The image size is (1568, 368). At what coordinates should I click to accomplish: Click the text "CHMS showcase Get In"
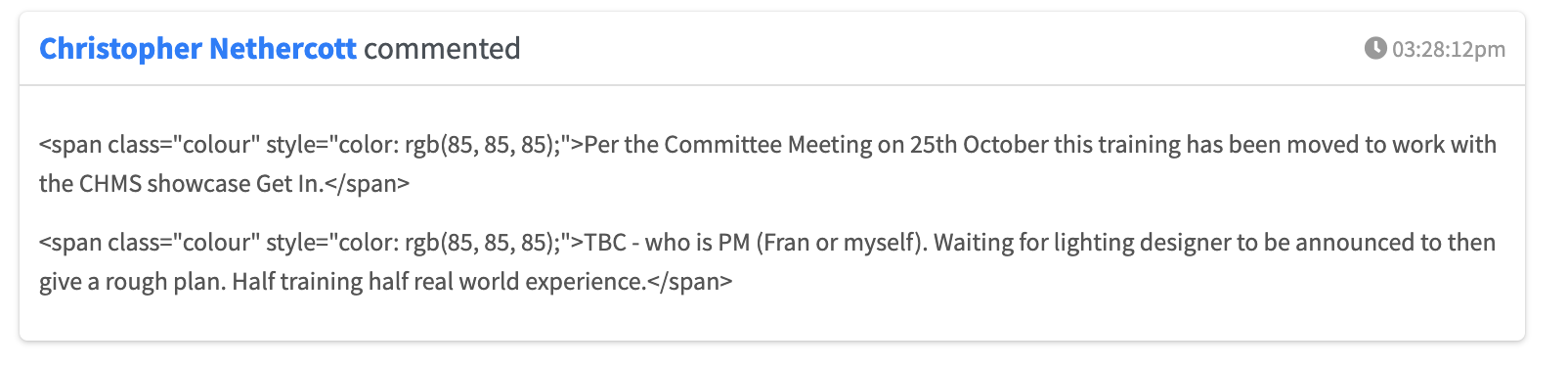(x=200, y=184)
